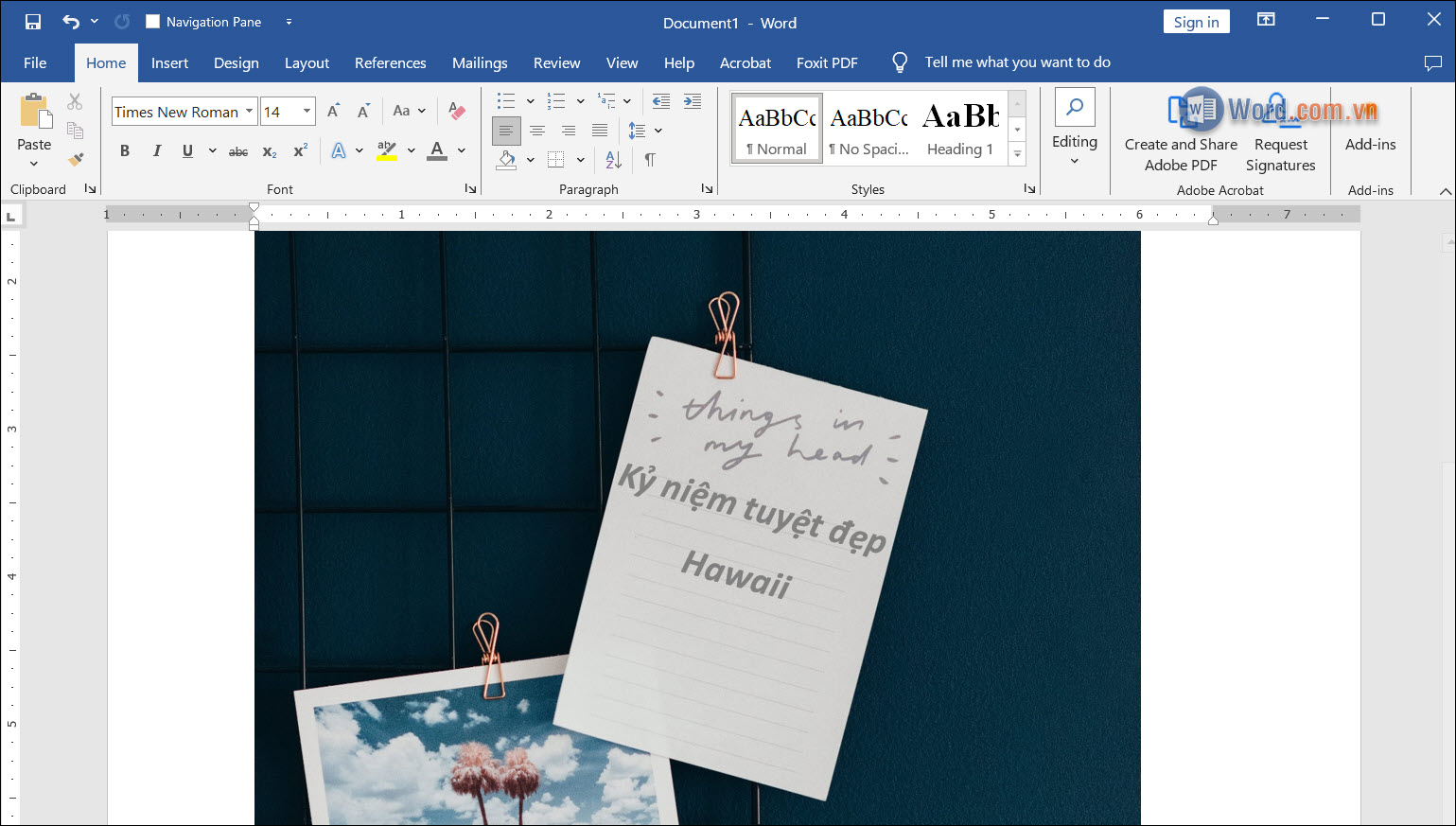Select the Hawaii note picture in document
This screenshot has width=1456, height=826.
coord(697,528)
